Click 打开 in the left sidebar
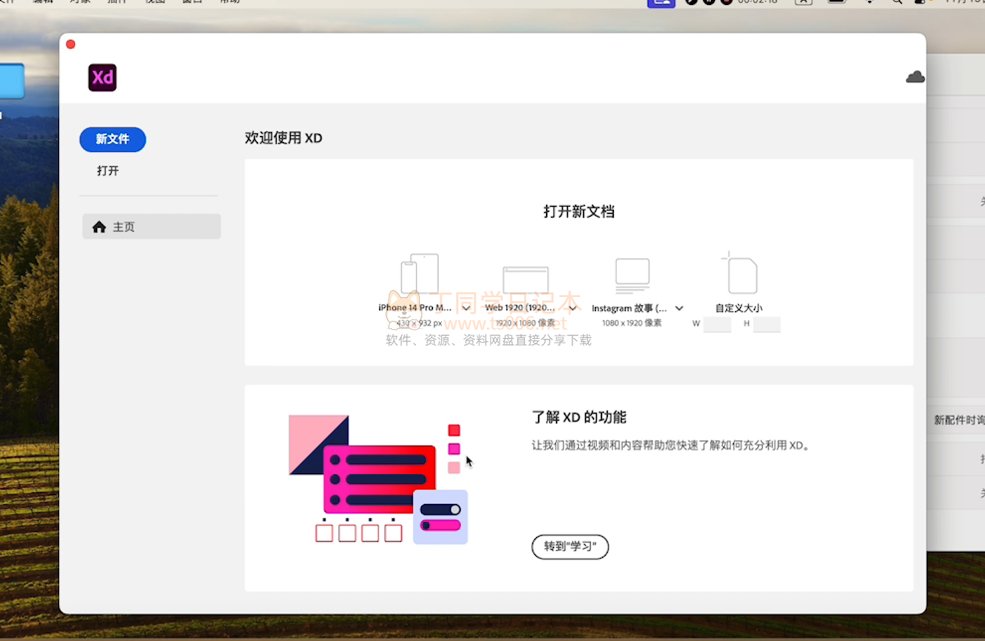Image resolution: width=985 pixels, height=641 pixels. click(108, 171)
